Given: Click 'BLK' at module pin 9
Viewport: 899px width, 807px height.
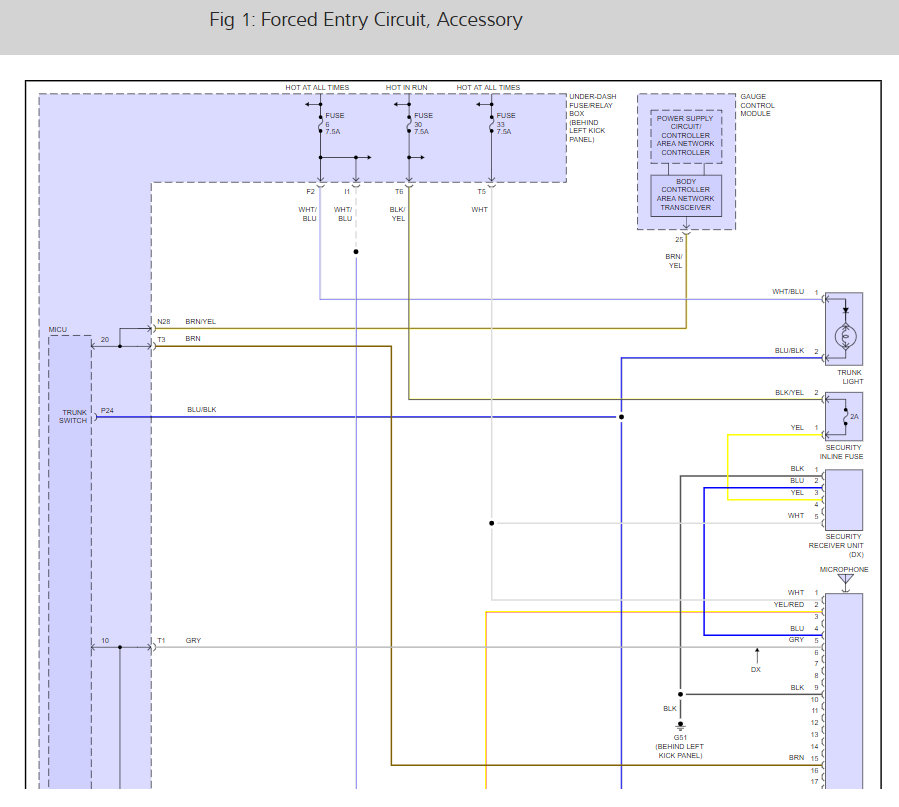Looking at the screenshot, I should click(x=797, y=688).
